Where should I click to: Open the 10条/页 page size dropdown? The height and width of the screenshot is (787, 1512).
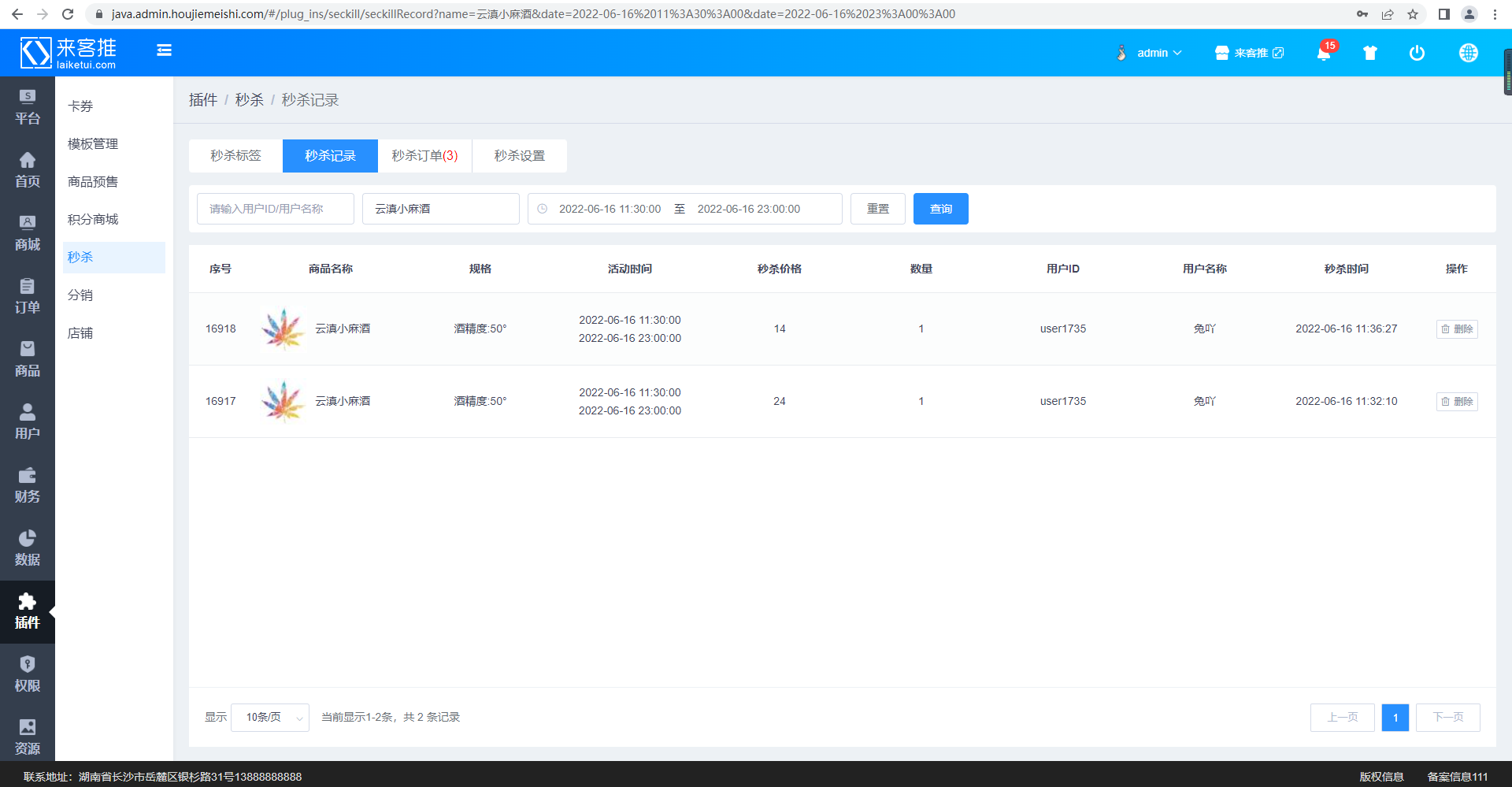[270, 718]
